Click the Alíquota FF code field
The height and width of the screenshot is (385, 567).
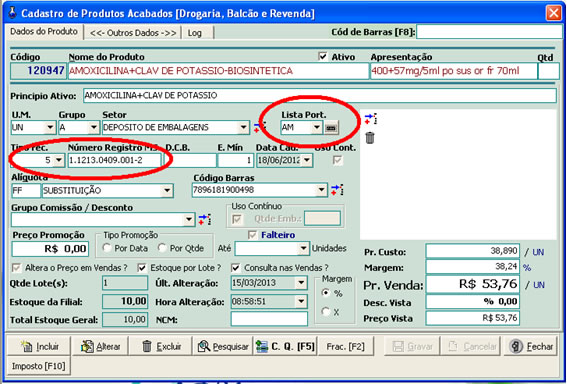coord(26,191)
